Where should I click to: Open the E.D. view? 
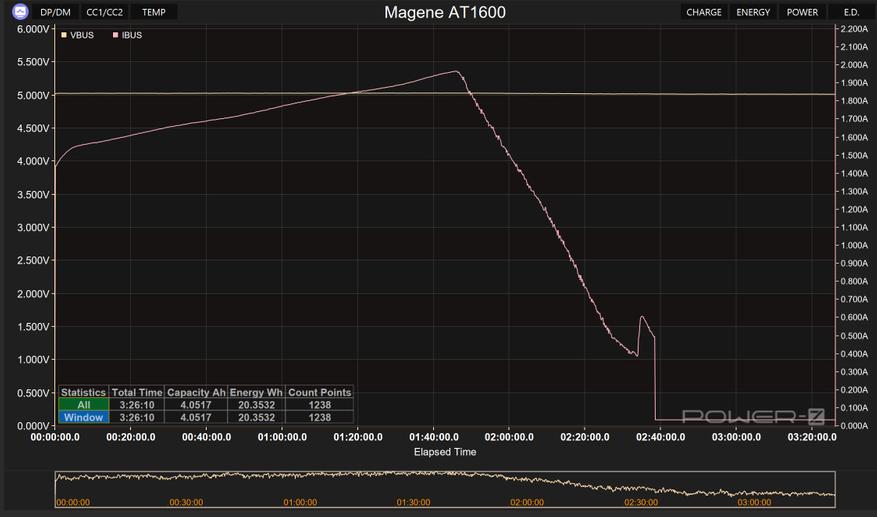point(851,12)
